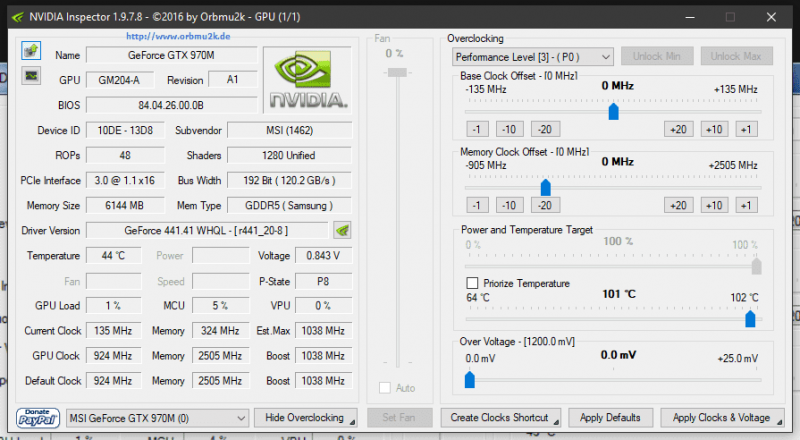This screenshot has width=800, height=440.
Task: Click the Est.Max 1038 MHz value
Action: click(x=323, y=331)
